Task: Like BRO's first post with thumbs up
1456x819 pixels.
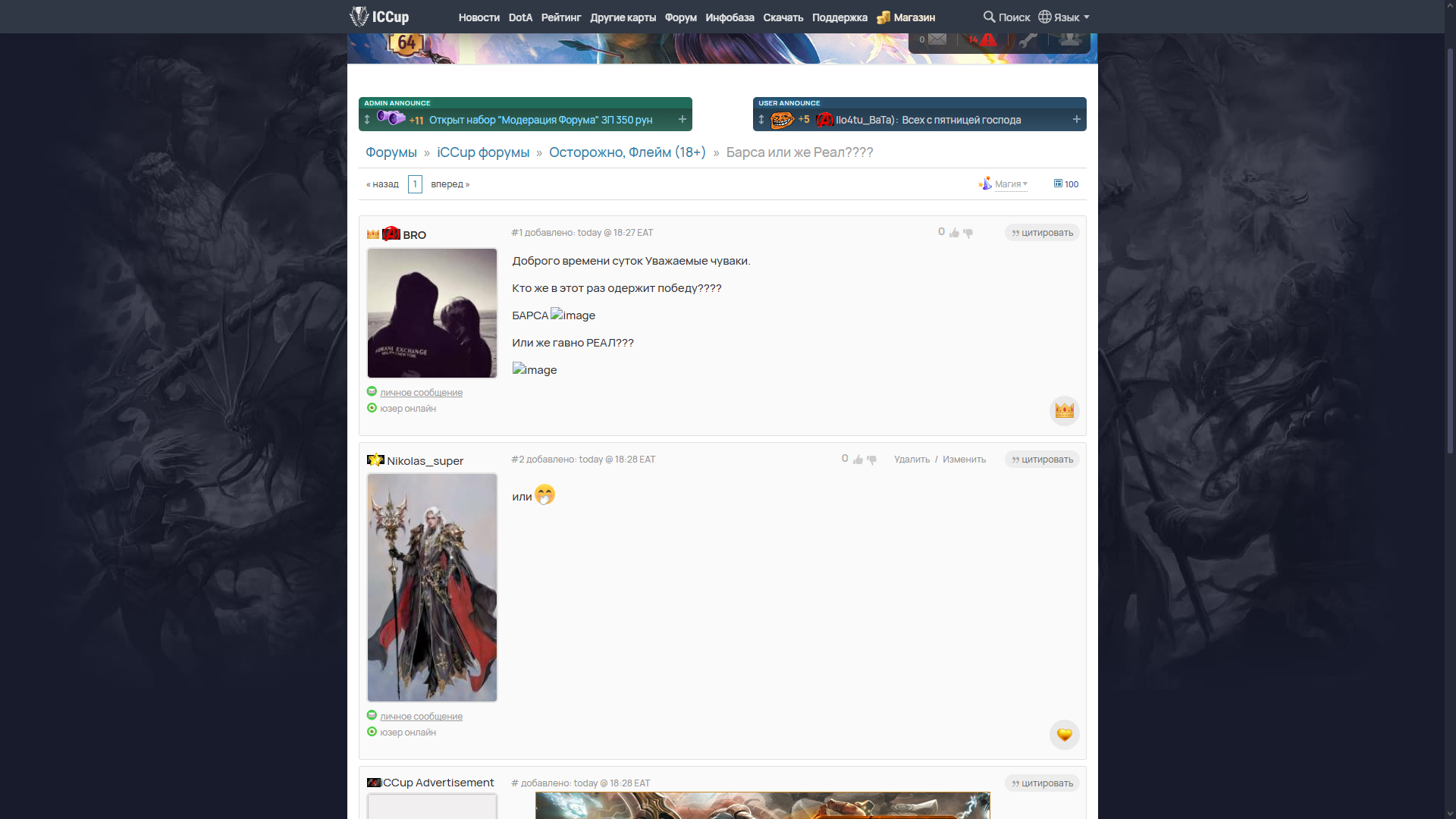Action: [x=954, y=233]
